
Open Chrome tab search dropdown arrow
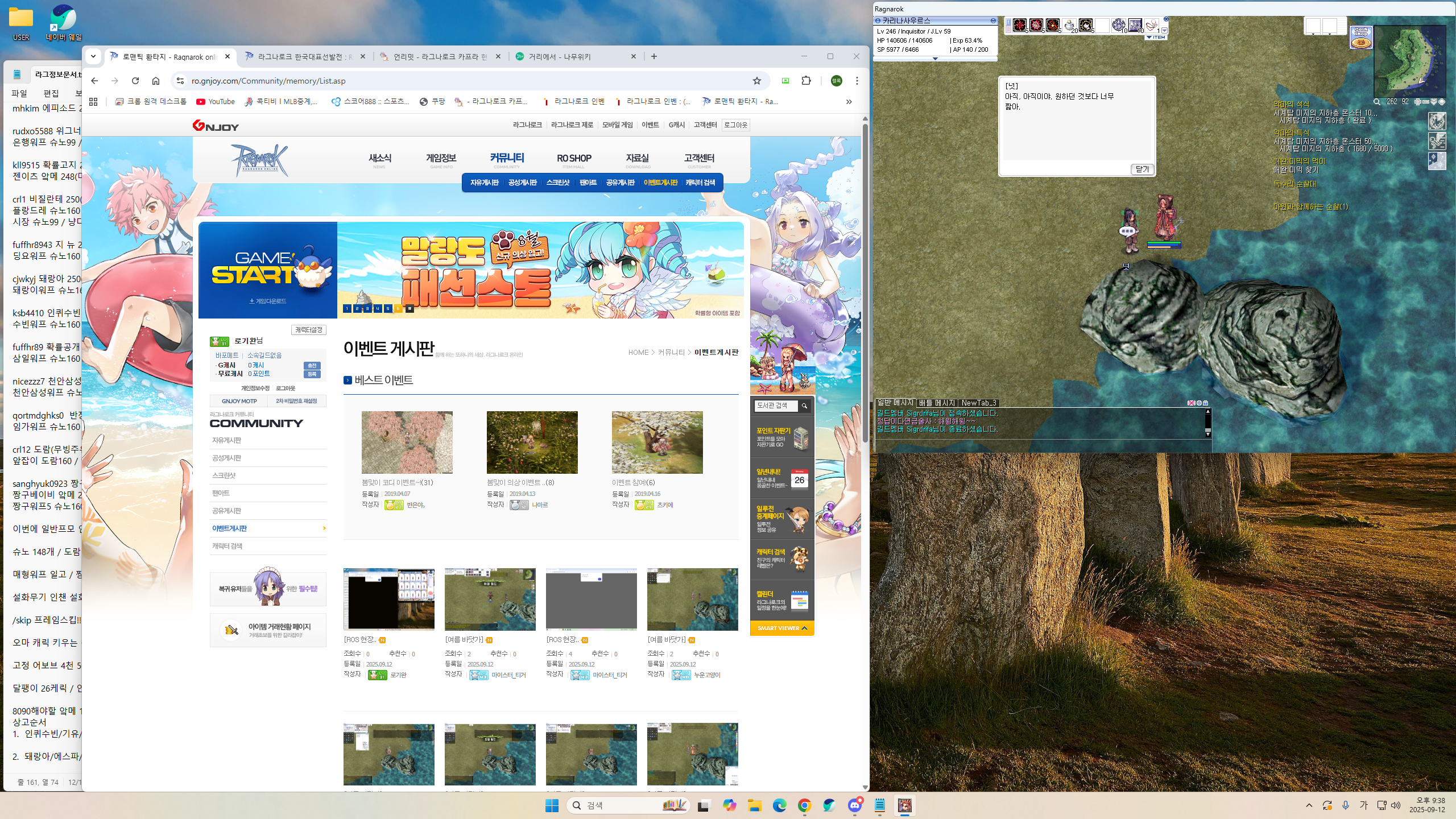[x=93, y=56]
